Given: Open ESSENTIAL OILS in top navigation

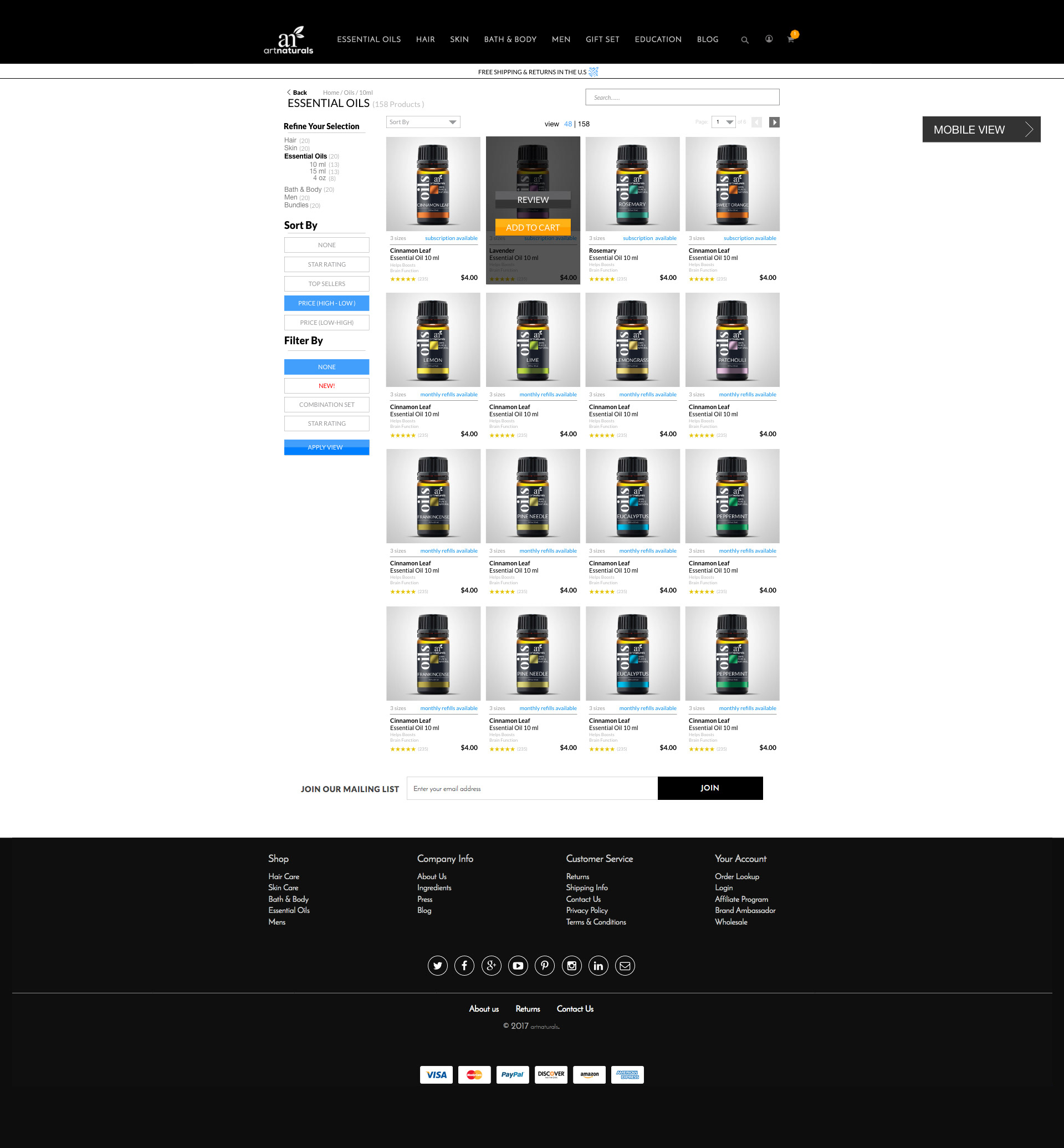Looking at the screenshot, I should [369, 39].
